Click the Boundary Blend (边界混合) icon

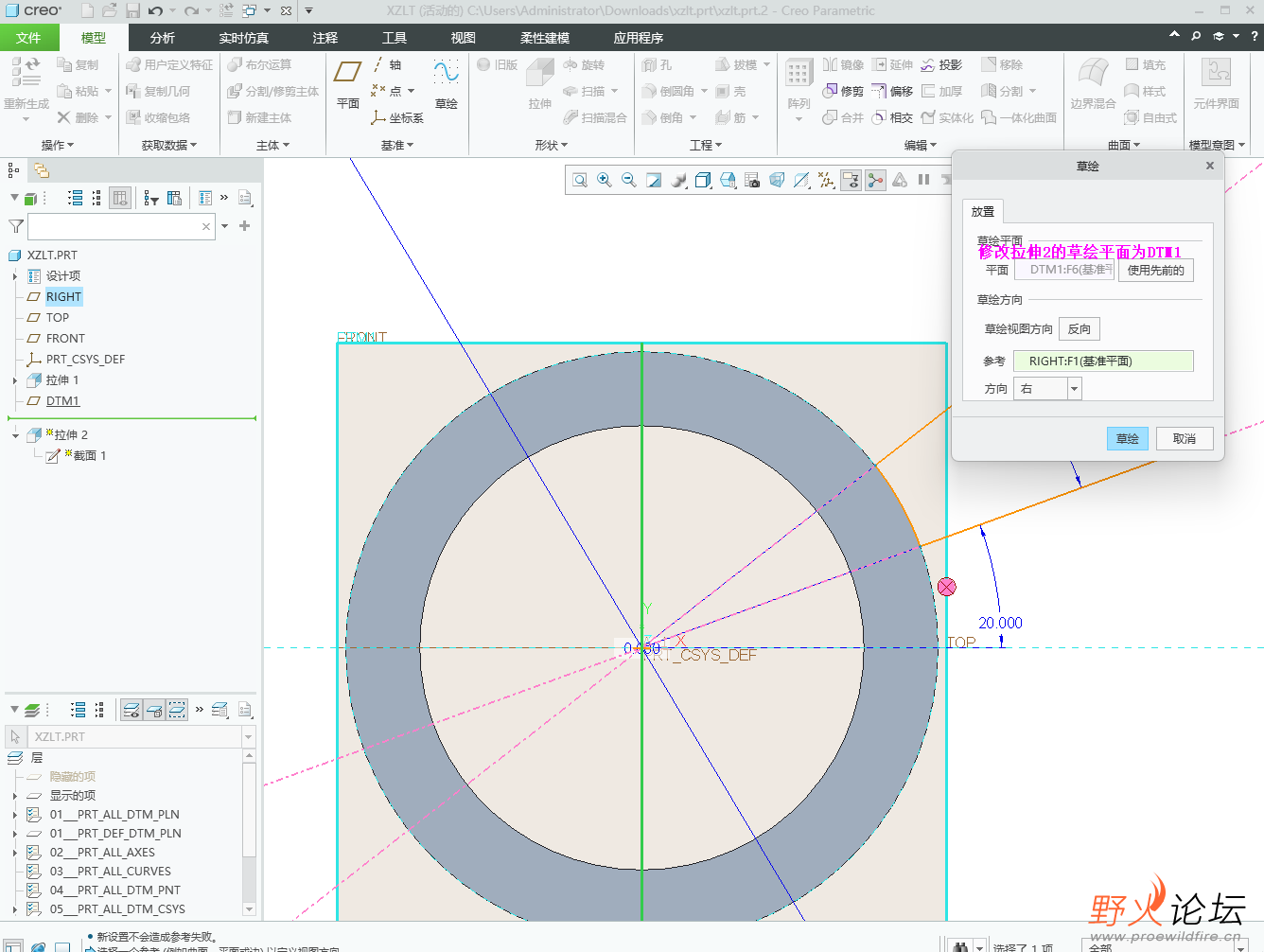pyautogui.click(x=1093, y=83)
